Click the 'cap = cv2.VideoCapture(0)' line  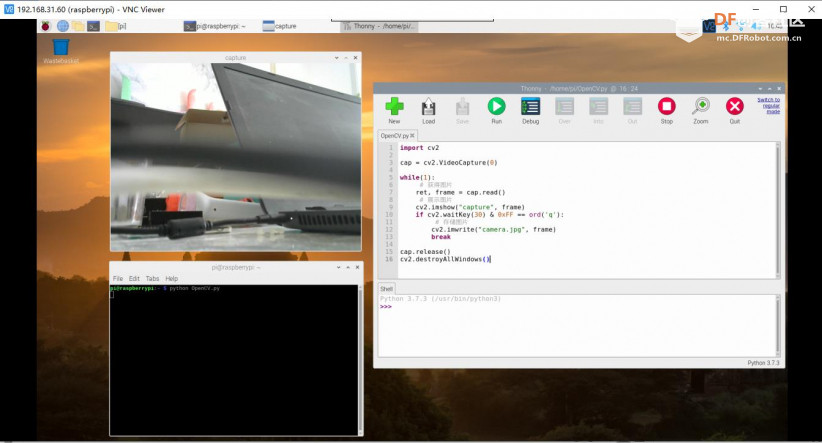448,163
